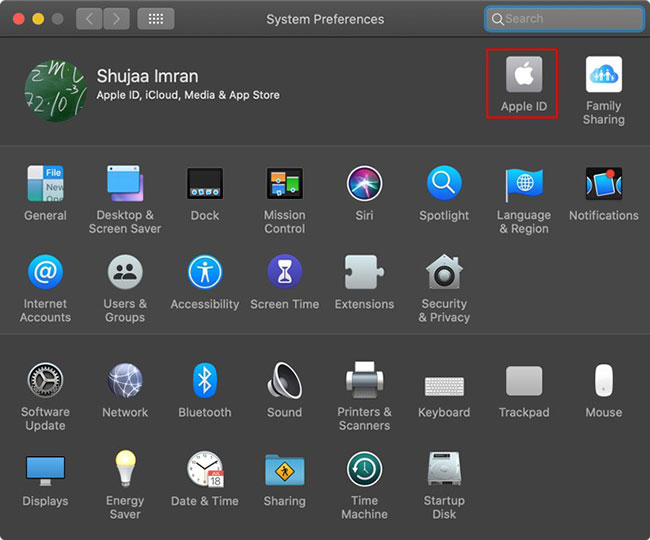Open the Energy Saver pane
Screen dimensions: 650x540
pos(125,469)
